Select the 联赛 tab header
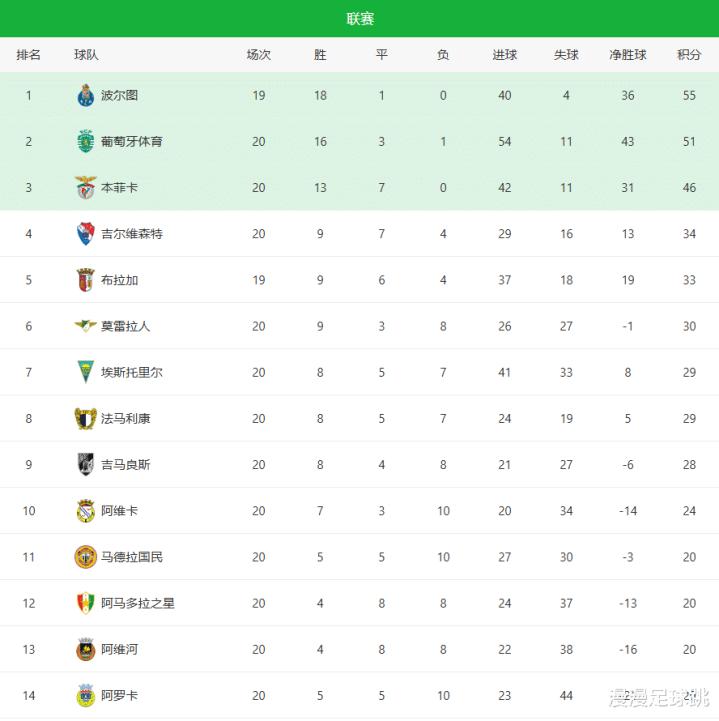 coord(360,19)
